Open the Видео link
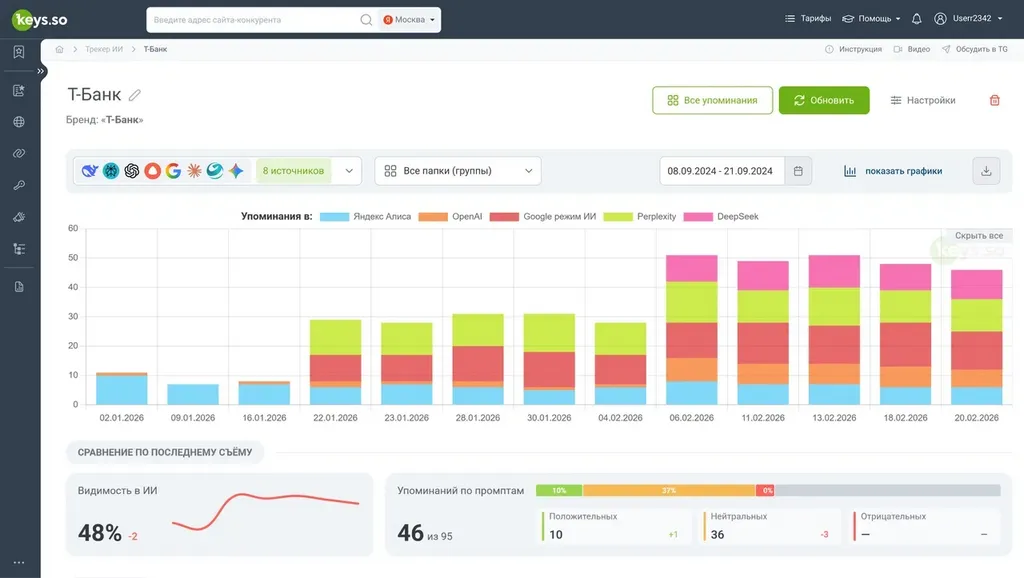This screenshot has width=1024, height=578. (912, 49)
